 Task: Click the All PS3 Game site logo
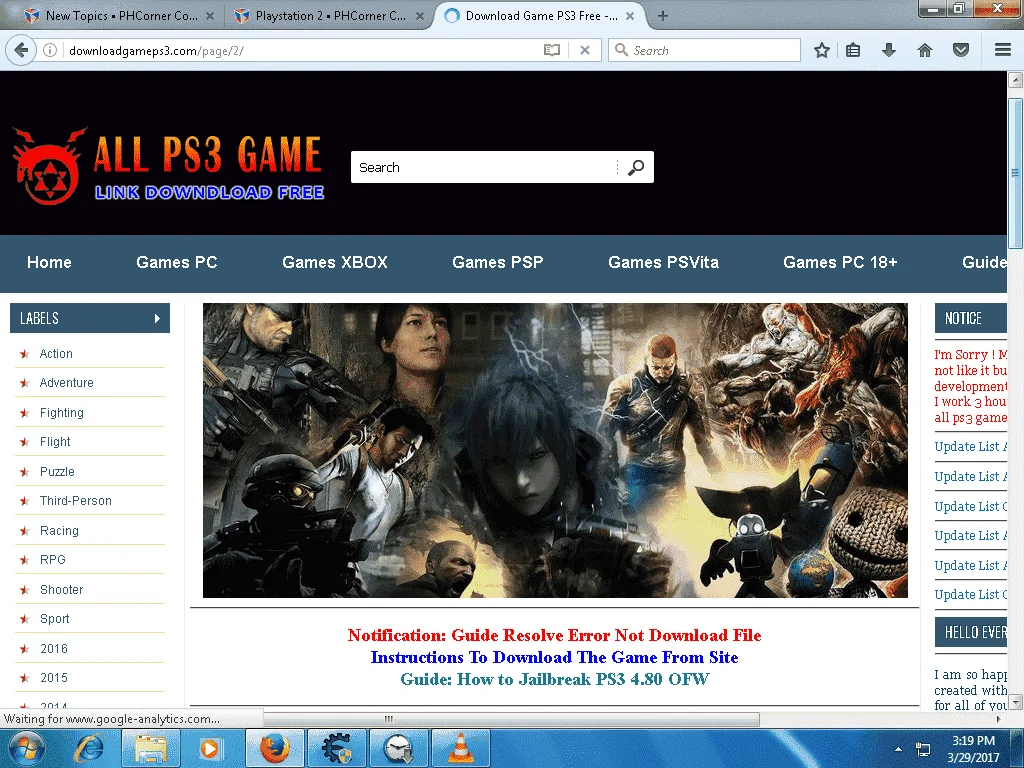point(168,167)
